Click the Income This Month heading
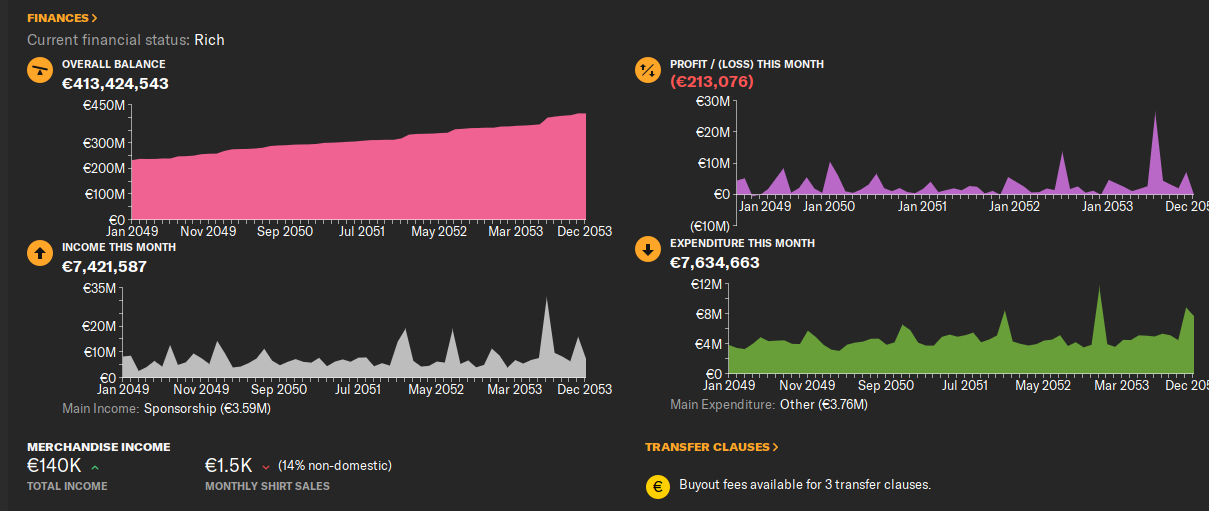The width and height of the screenshot is (1209, 511). (x=119, y=247)
